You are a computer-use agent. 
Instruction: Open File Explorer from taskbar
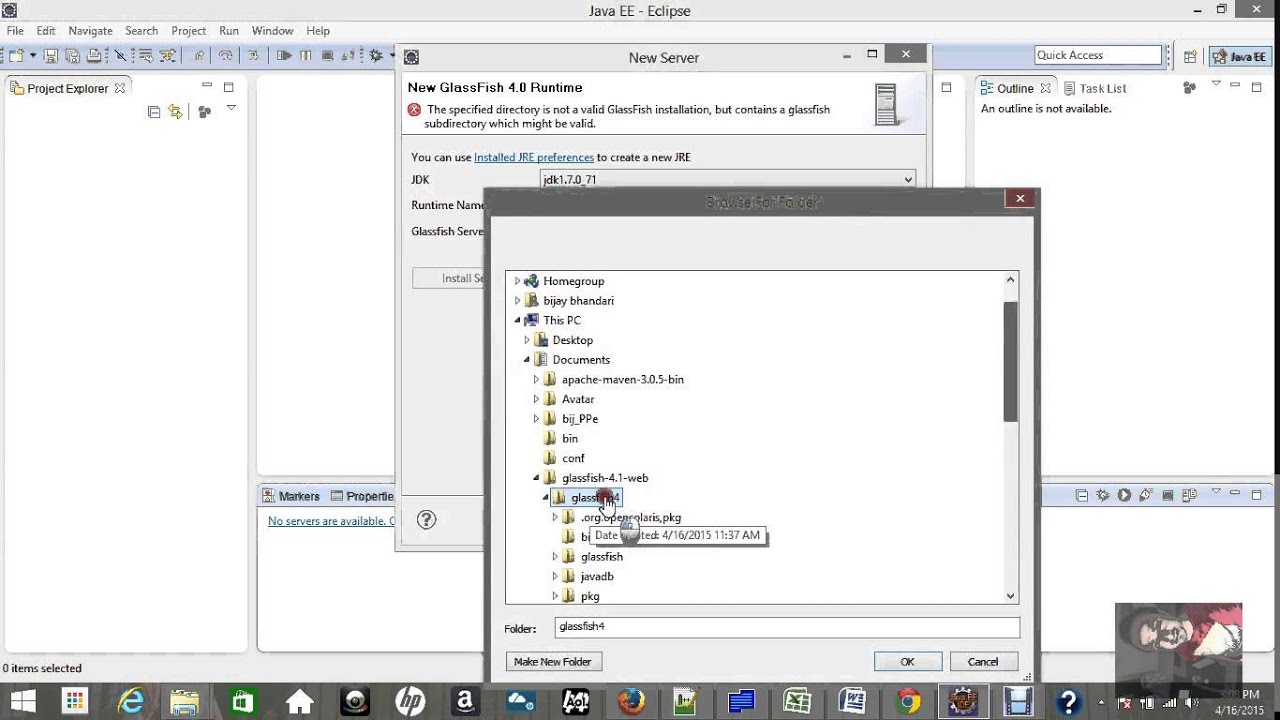[x=186, y=701]
